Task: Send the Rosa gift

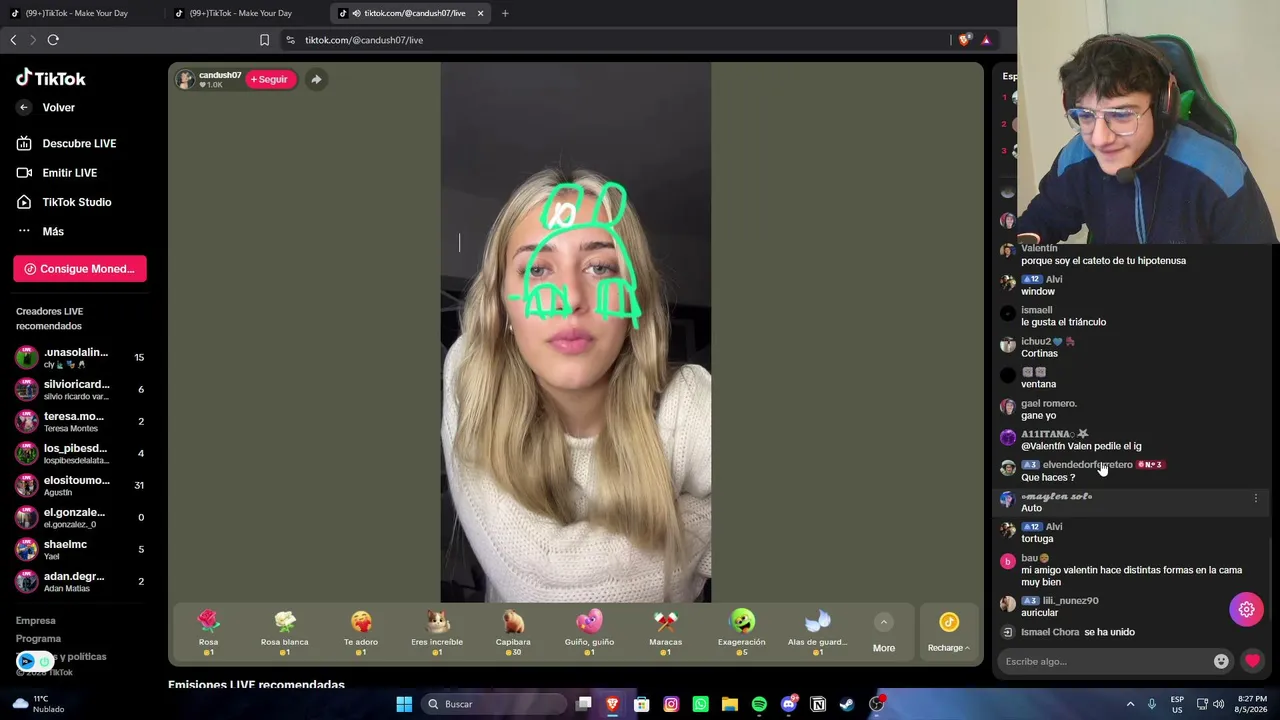Action: tap(208, 633)
